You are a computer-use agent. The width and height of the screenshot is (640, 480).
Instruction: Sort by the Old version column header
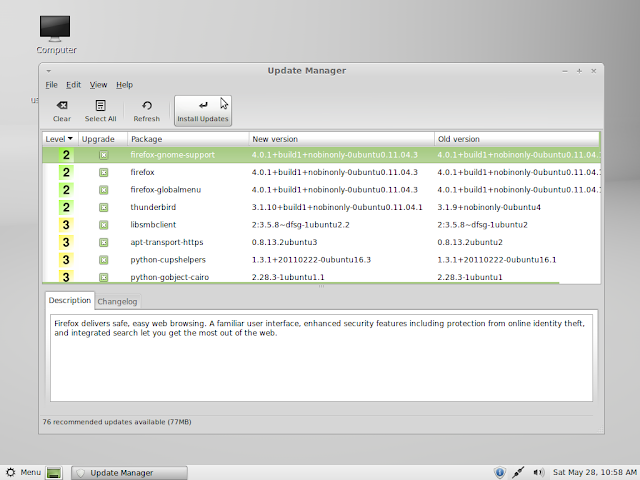[517, 139]
